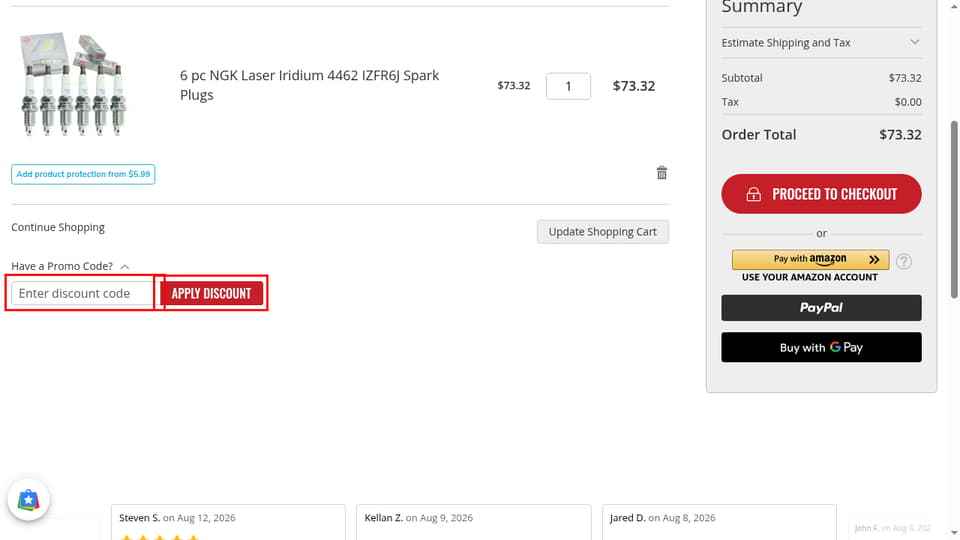Image resolution: width=960 pixels, height=540 pixels.
Task: Delete the spark plugs item with trash icon
Action: (661, 173)
